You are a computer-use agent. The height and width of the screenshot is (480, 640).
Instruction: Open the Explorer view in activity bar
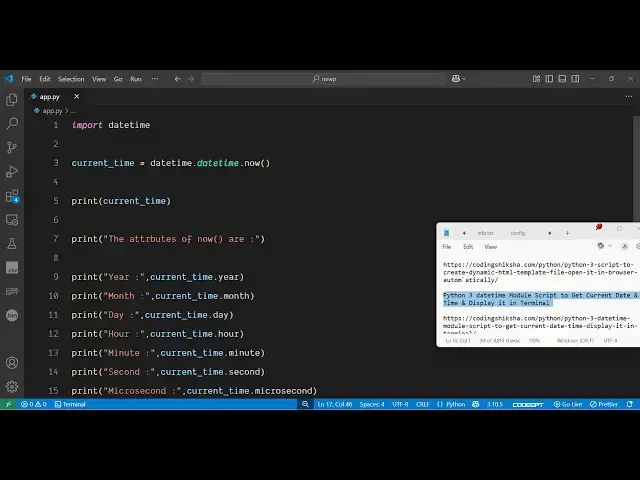point(12,100)
